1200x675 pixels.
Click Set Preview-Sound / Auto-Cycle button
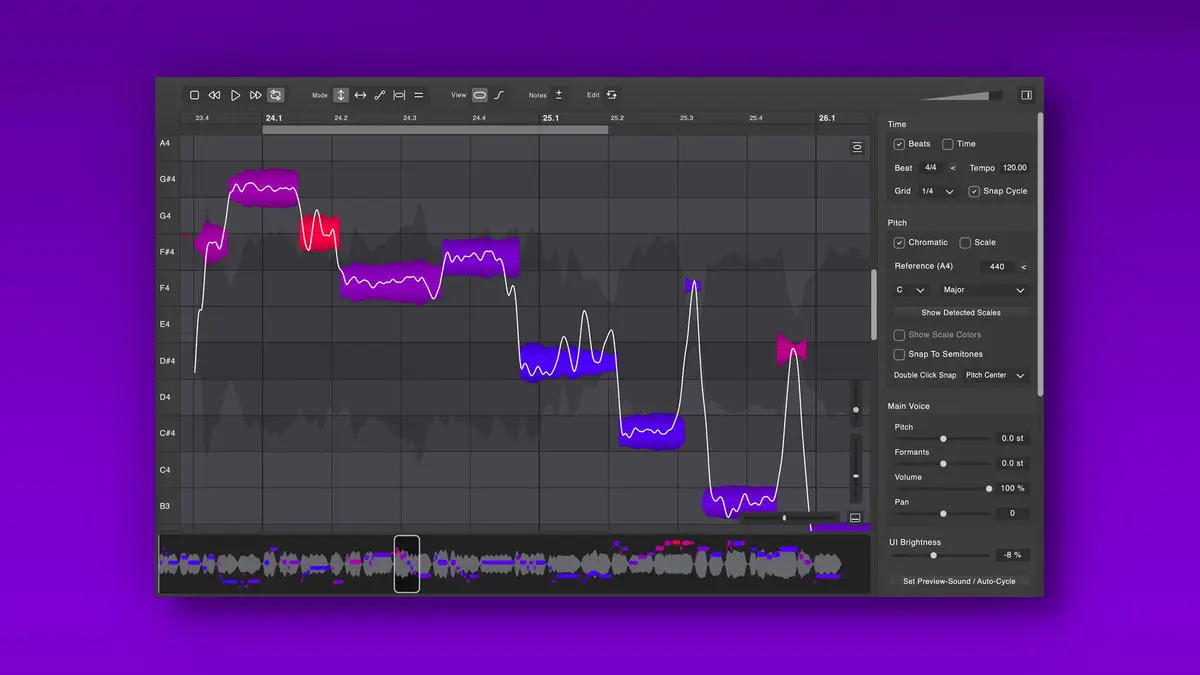click(959, 581)
